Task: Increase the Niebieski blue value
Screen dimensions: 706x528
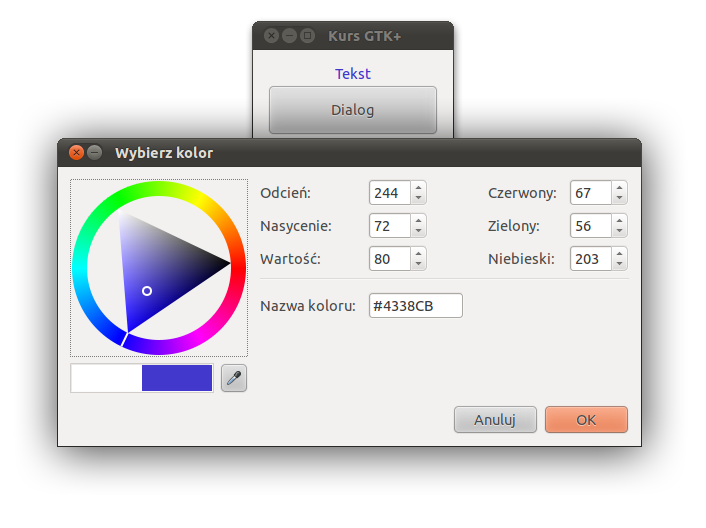Action: [620, 253]
